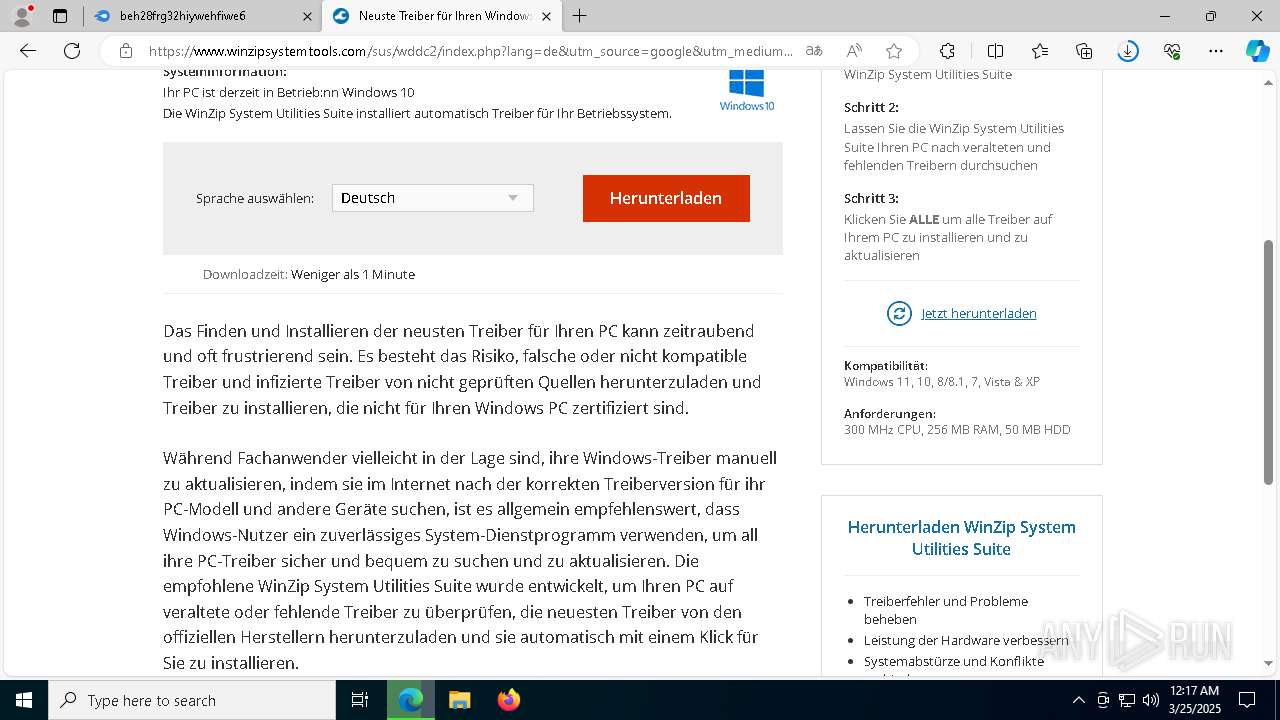Image resolution: width=1280 pixels, height=720 pixels.
Task: Open the Copilot sidebar icon
Action: pyautogui.click(x=1257, y=51)
